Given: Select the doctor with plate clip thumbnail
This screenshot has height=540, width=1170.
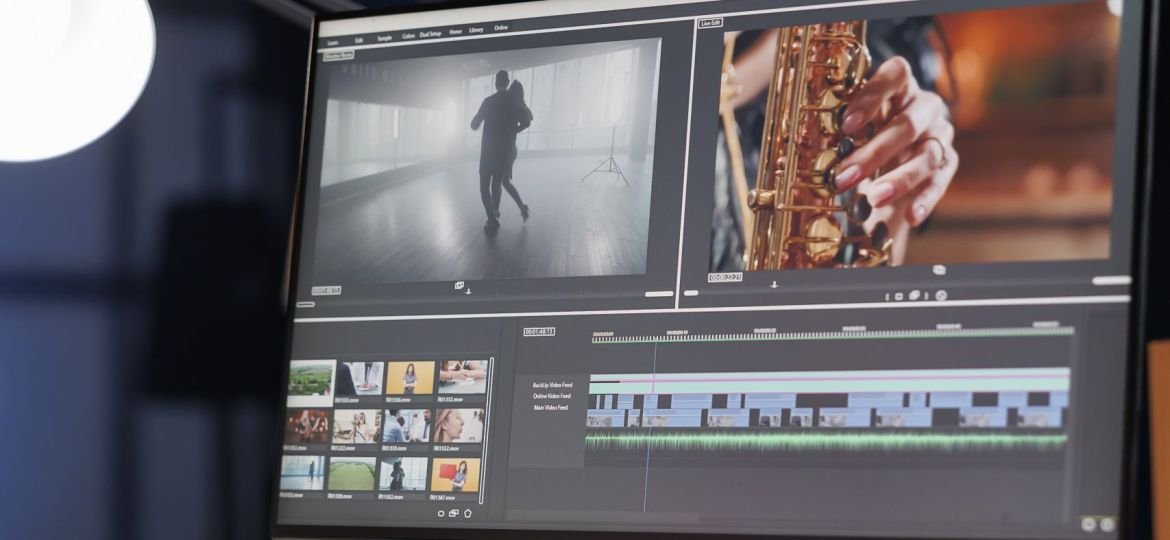Looking at the screenshot, I should point(359,378).
